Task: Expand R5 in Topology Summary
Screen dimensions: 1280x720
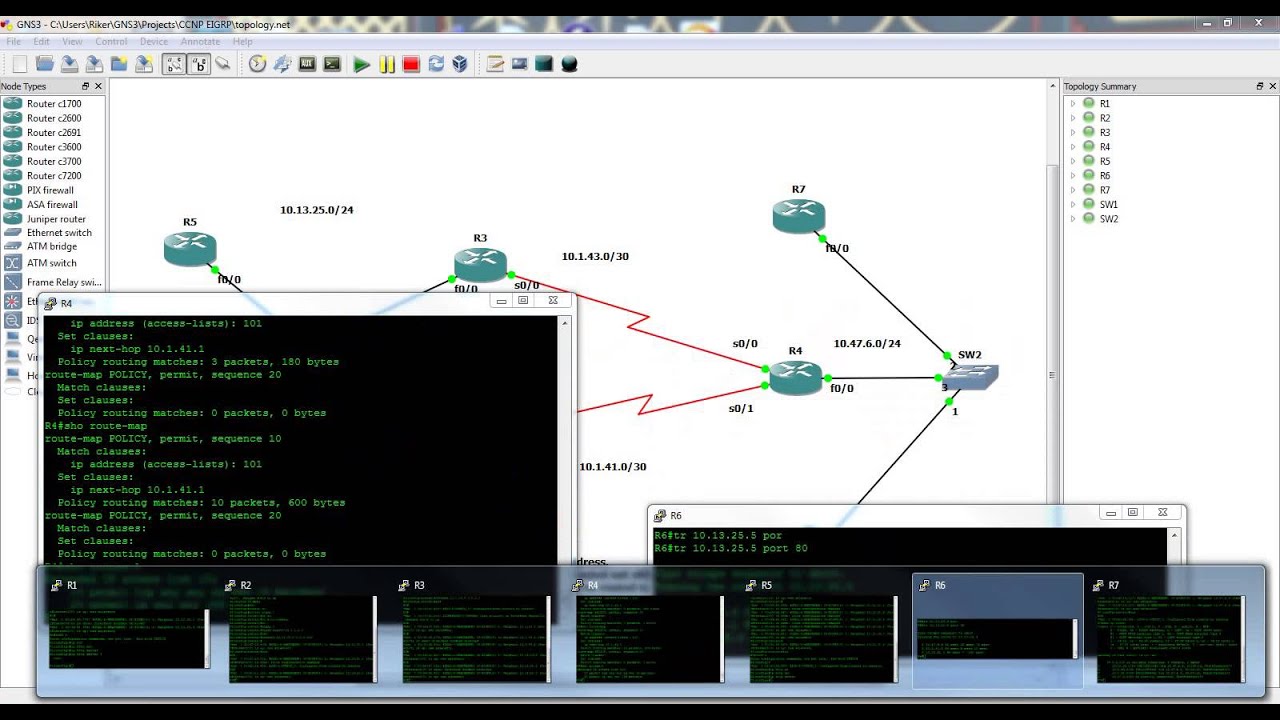Action: point(1073,161)
